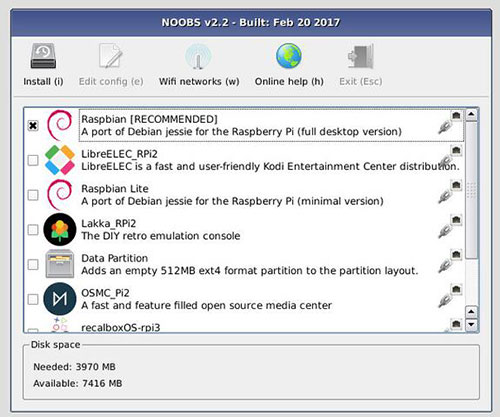
Task: Click the Raspbian Lite swirl logo
Action: click(x=59, y=195)
